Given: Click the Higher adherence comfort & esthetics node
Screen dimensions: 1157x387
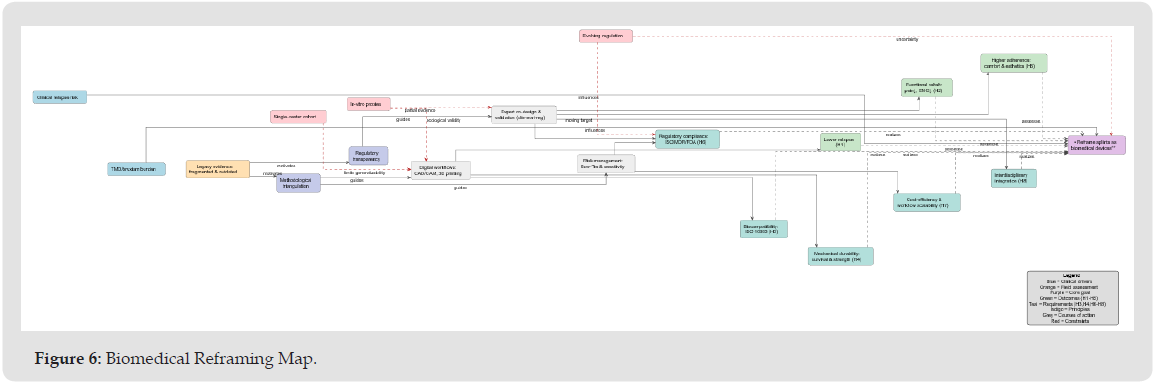Looking at the screenshot, I should click(1014, 63).
